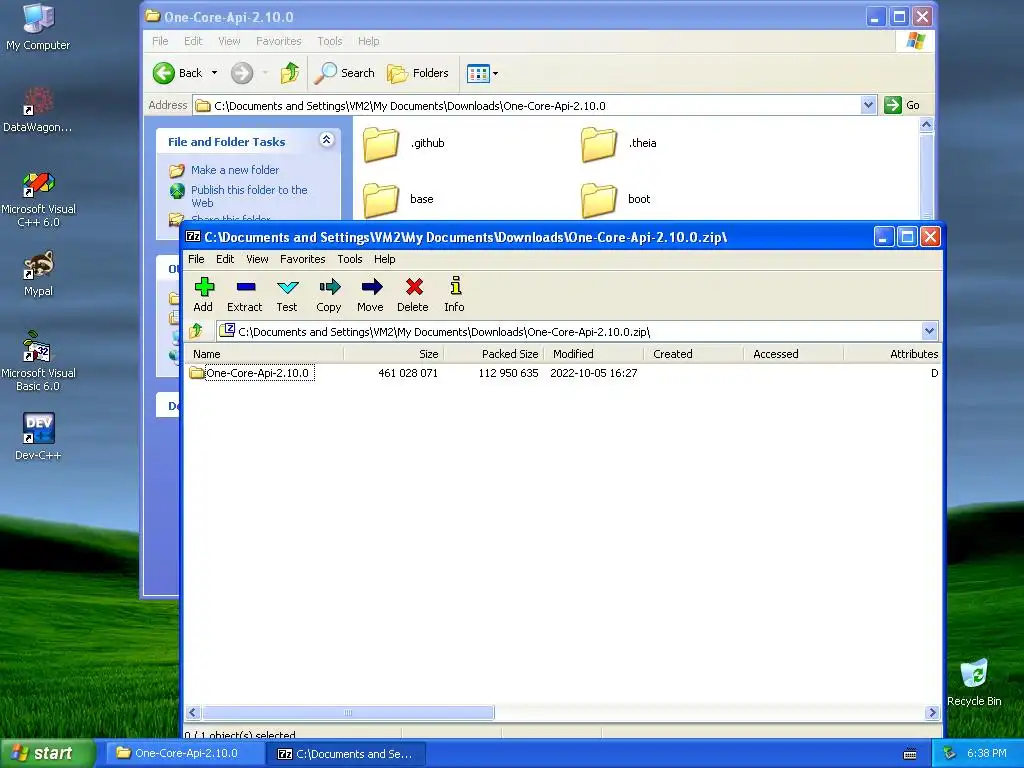Open the Views dropdown arrow in Explorer
Screen dimensions: 1024x768
pyautogui.click(x=496, y=74)
